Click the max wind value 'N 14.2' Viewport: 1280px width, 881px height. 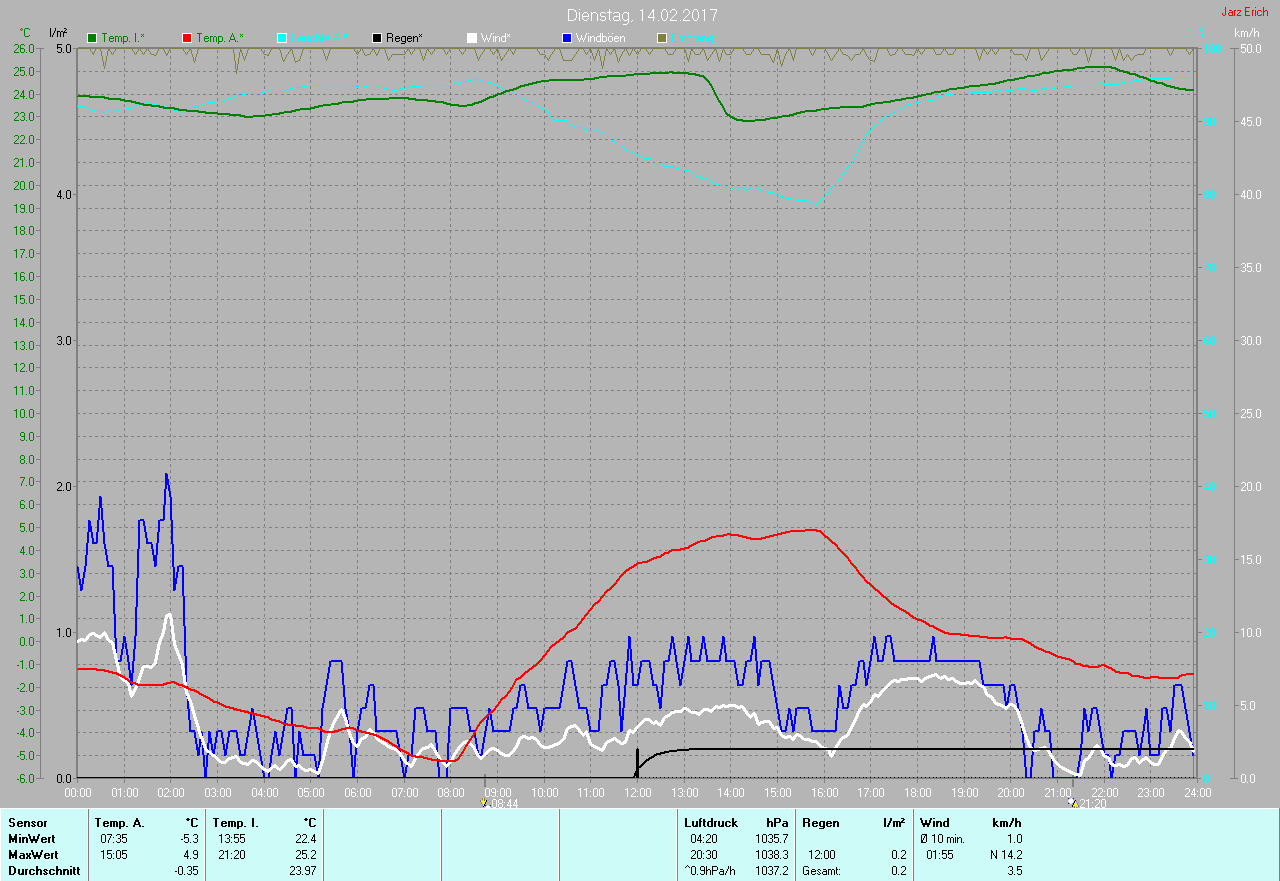(1005, 855)
